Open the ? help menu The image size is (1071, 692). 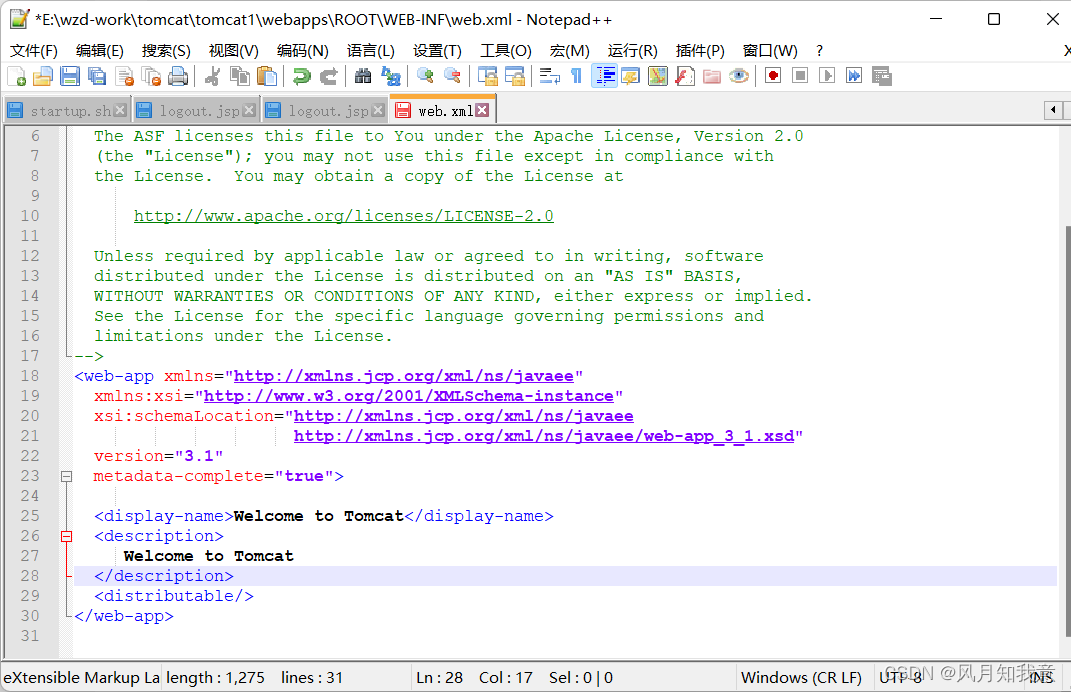point(819,51)
